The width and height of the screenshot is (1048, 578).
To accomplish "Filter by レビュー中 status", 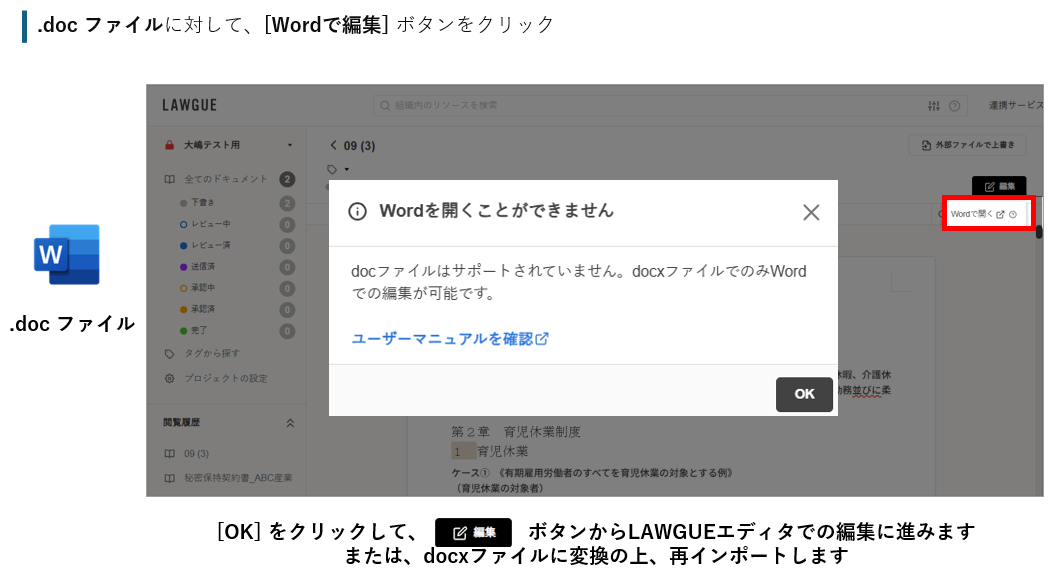I will [210, 224].
